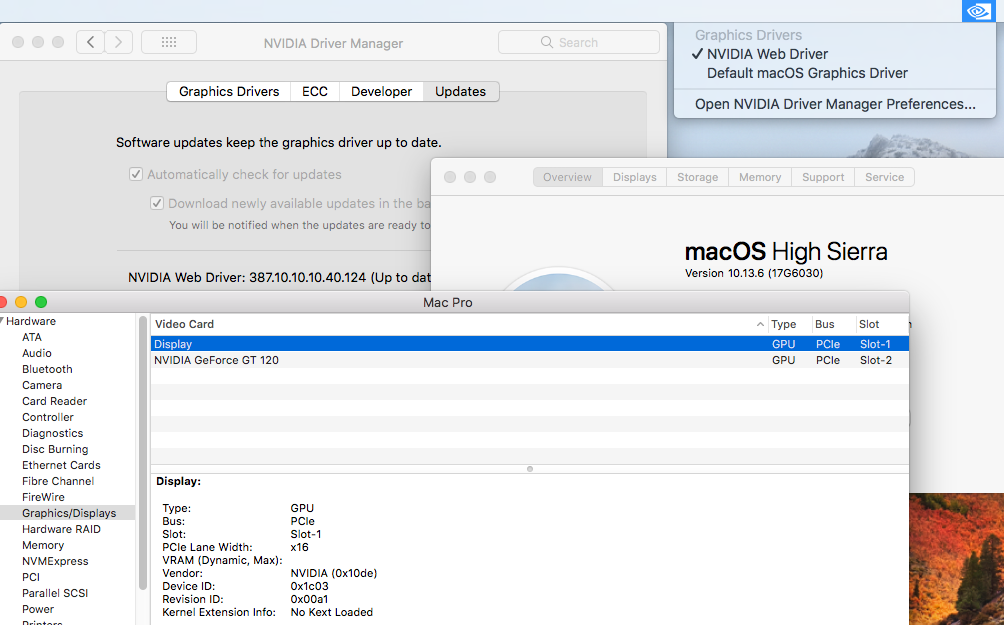
Task: Select Power in the sidebar
Action: (38, 609)
